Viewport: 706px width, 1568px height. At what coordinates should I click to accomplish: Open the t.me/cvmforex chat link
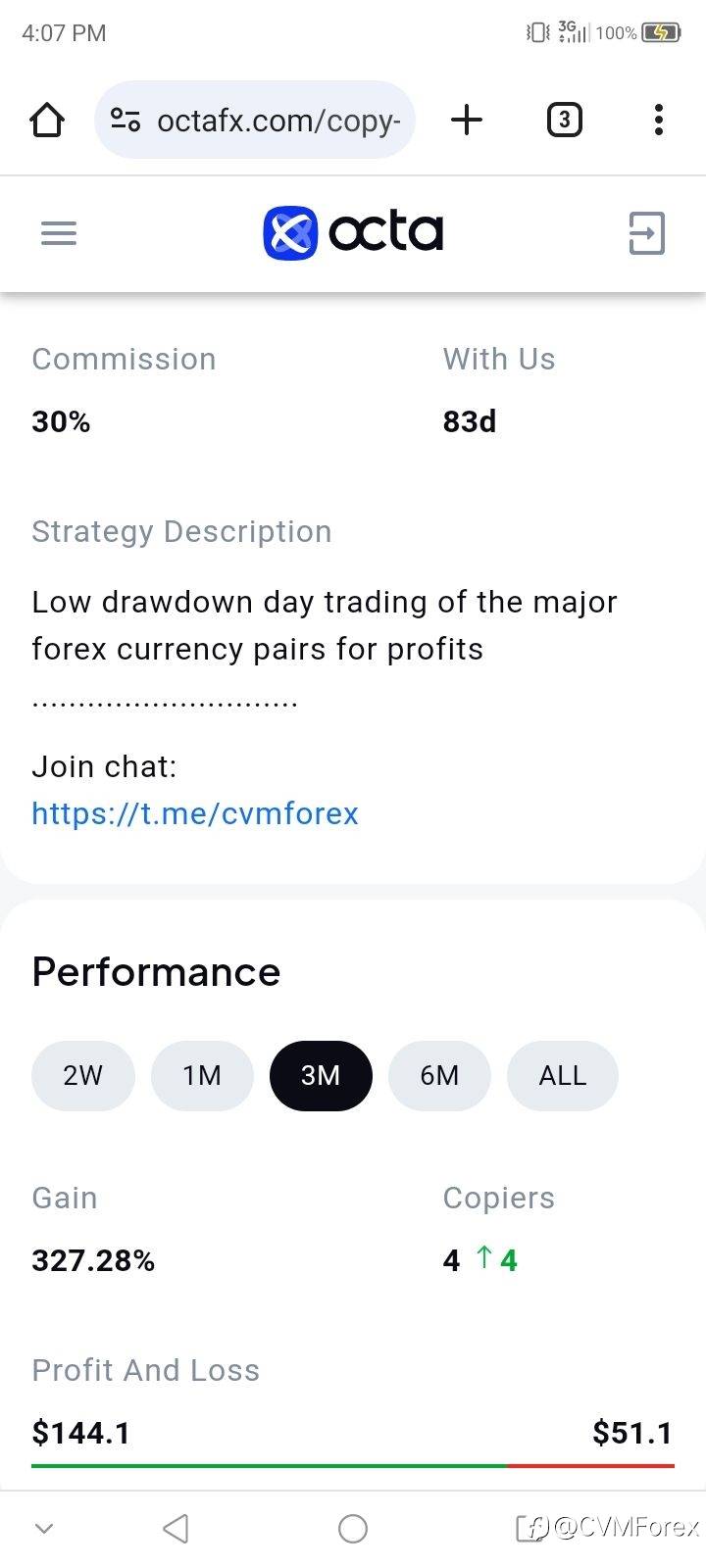coord(195,813)
